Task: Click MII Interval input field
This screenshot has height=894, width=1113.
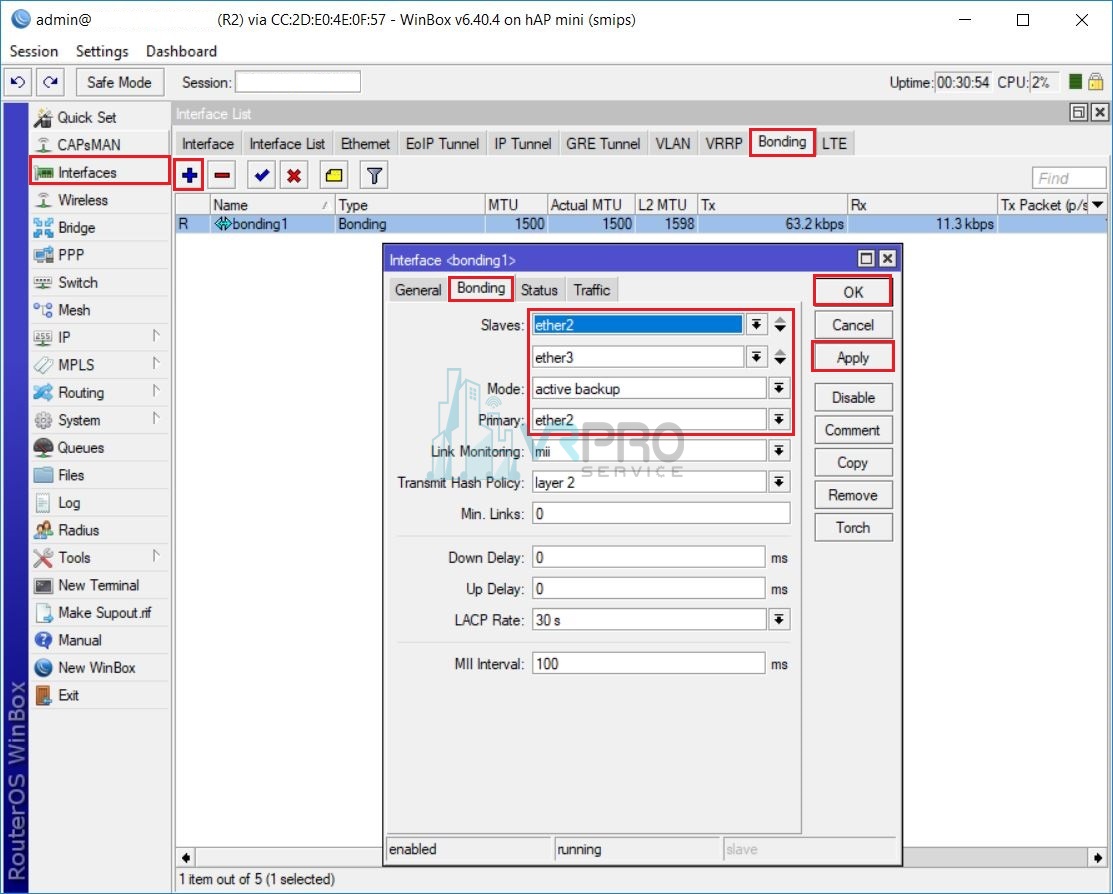Action: (649, 664)
